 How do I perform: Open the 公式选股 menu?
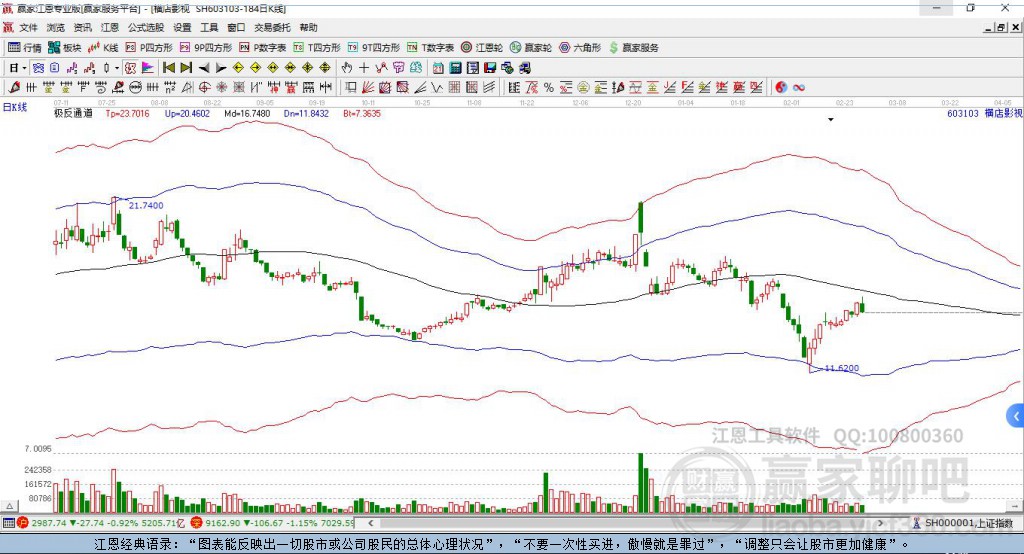[x=146, y=27]
